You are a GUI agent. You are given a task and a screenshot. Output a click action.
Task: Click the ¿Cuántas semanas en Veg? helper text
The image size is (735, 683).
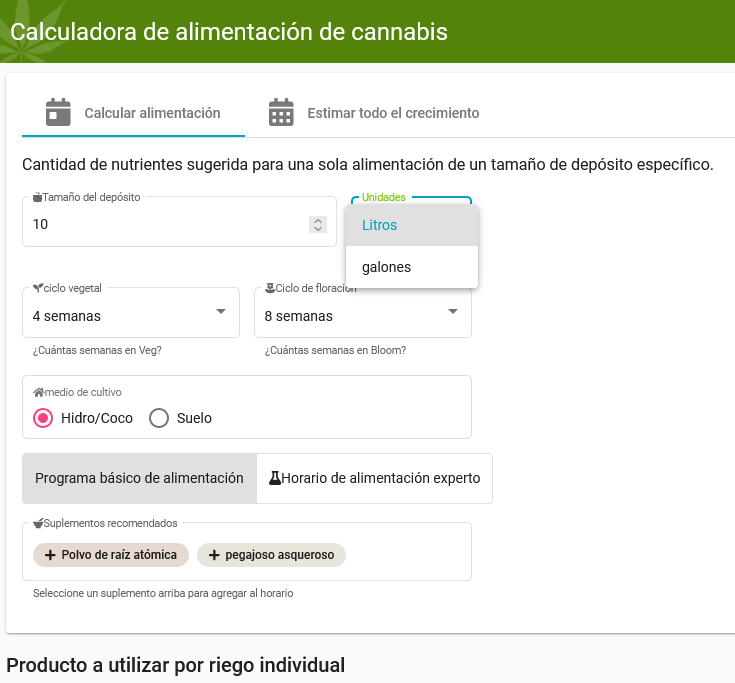(97, 350)
